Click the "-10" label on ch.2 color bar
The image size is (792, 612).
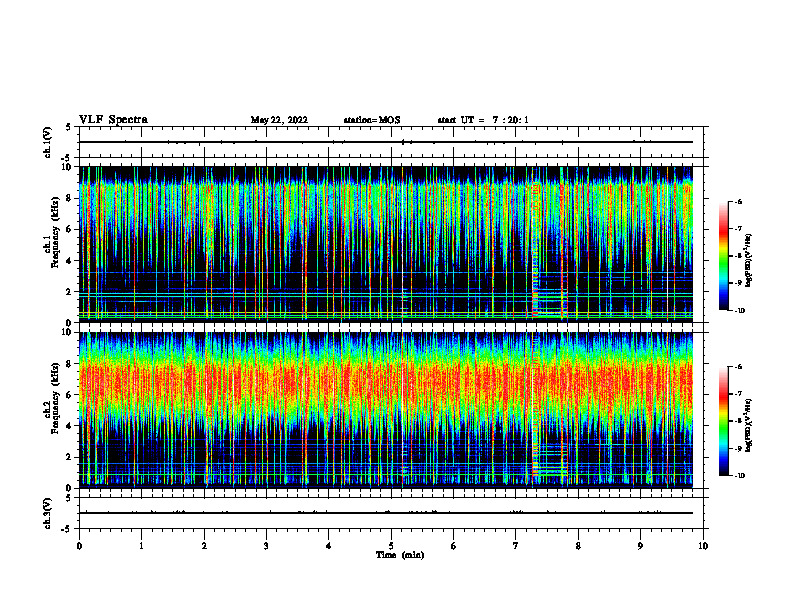(740, 475)
